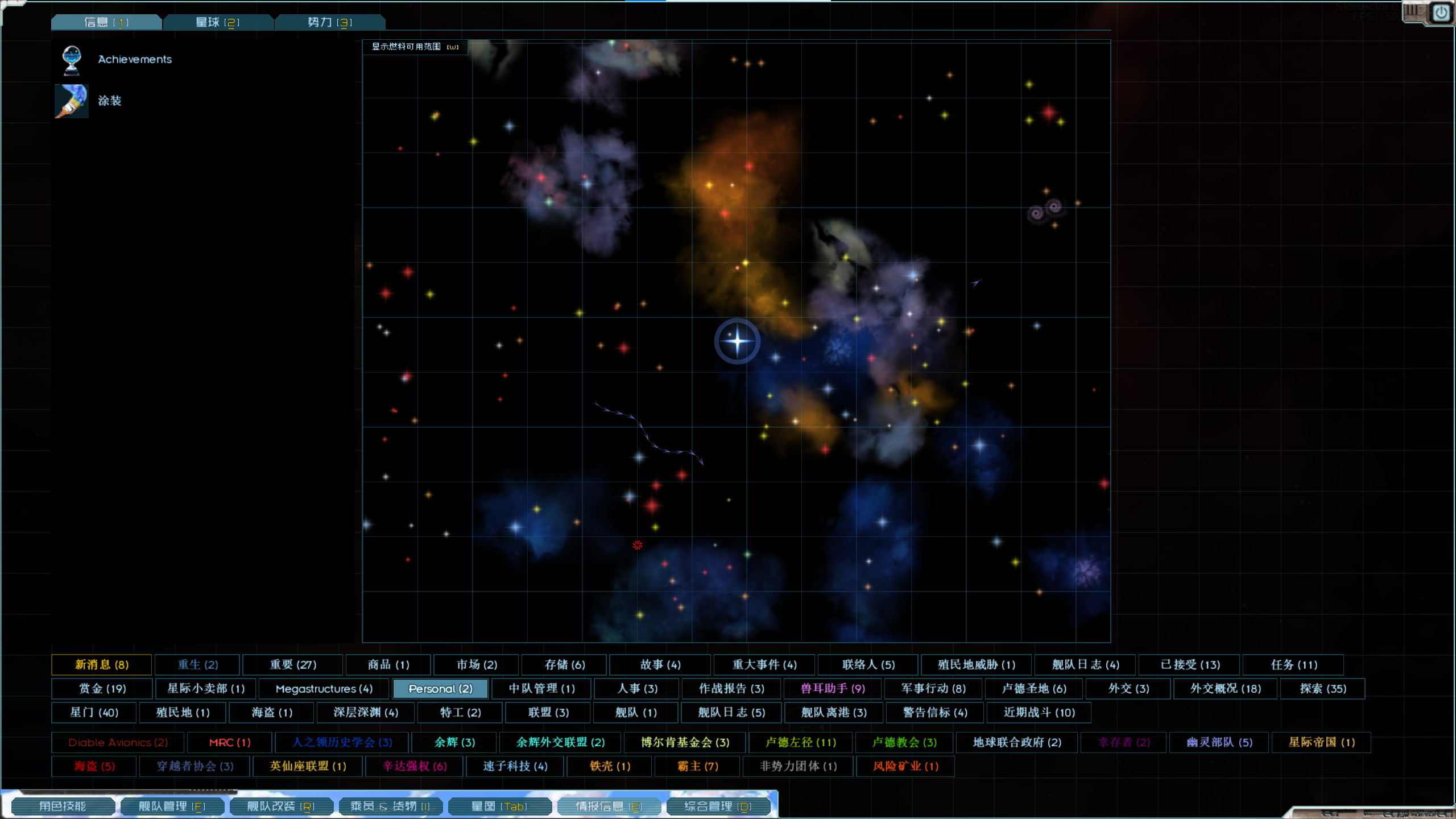Click the purple starburst nebula at map's lower right
This screenshot has width=1456, height=819.
tap(1086, 571)
